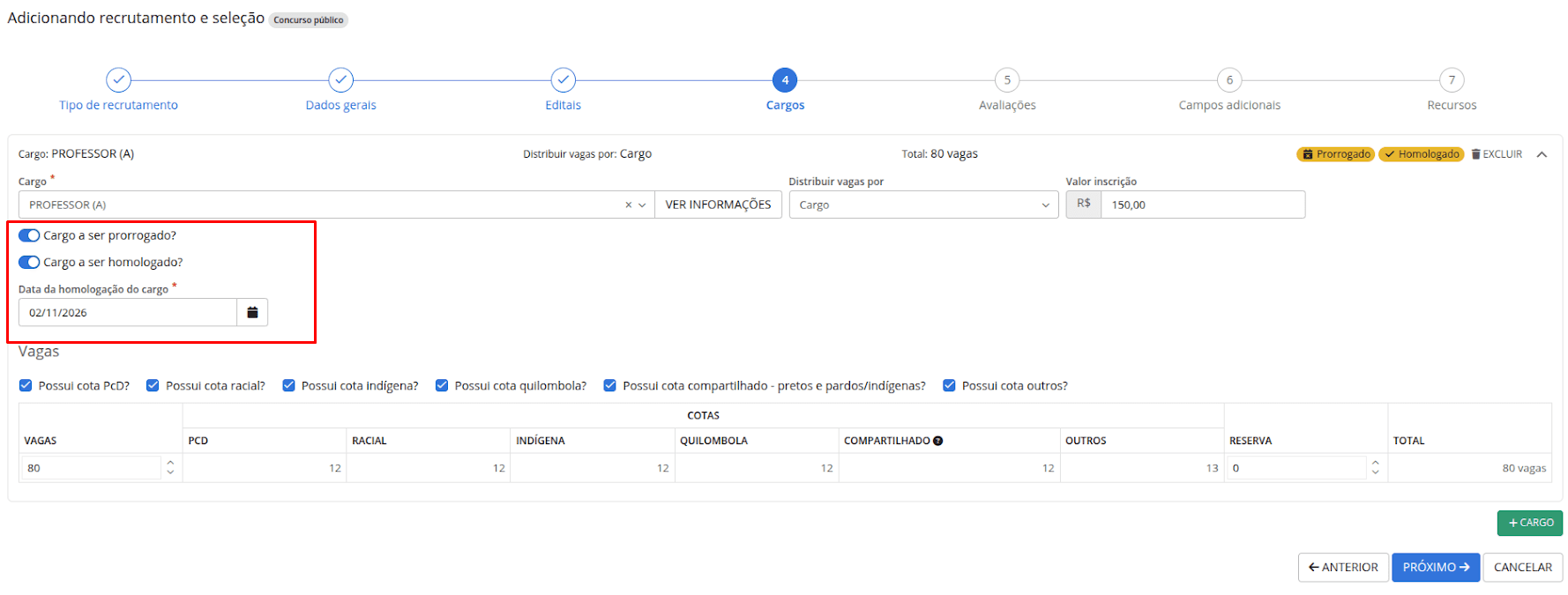Open the calendar picker for homologação date
The width and height of the screenshot is (1568, 595).
pos(252,312)
